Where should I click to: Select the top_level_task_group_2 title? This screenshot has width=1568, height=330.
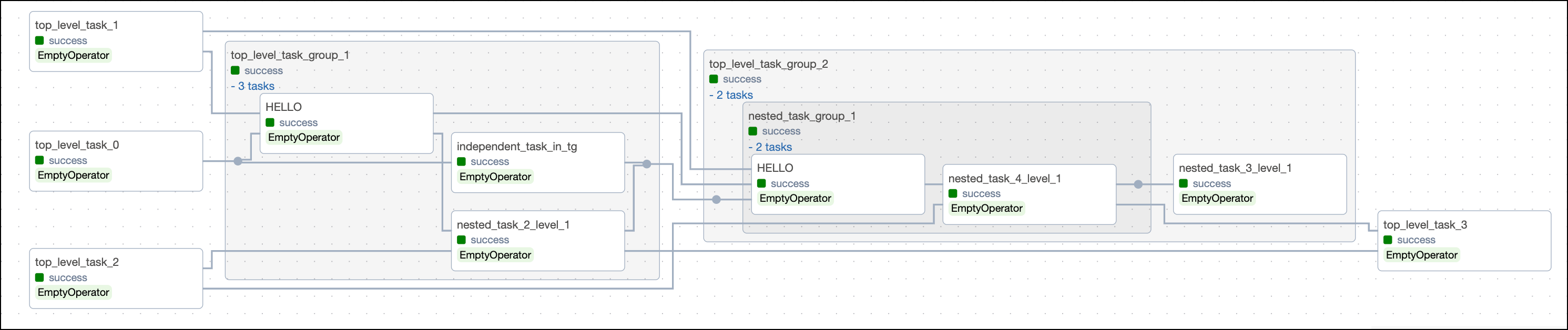[768, 64]
